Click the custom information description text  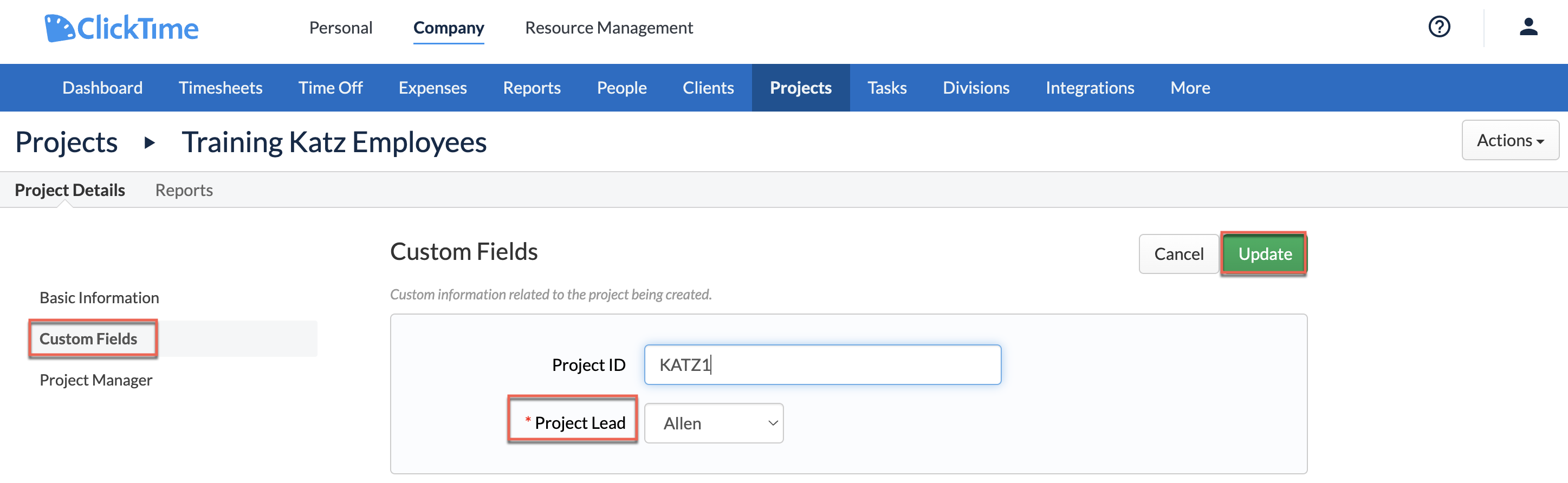click(551, 295)
